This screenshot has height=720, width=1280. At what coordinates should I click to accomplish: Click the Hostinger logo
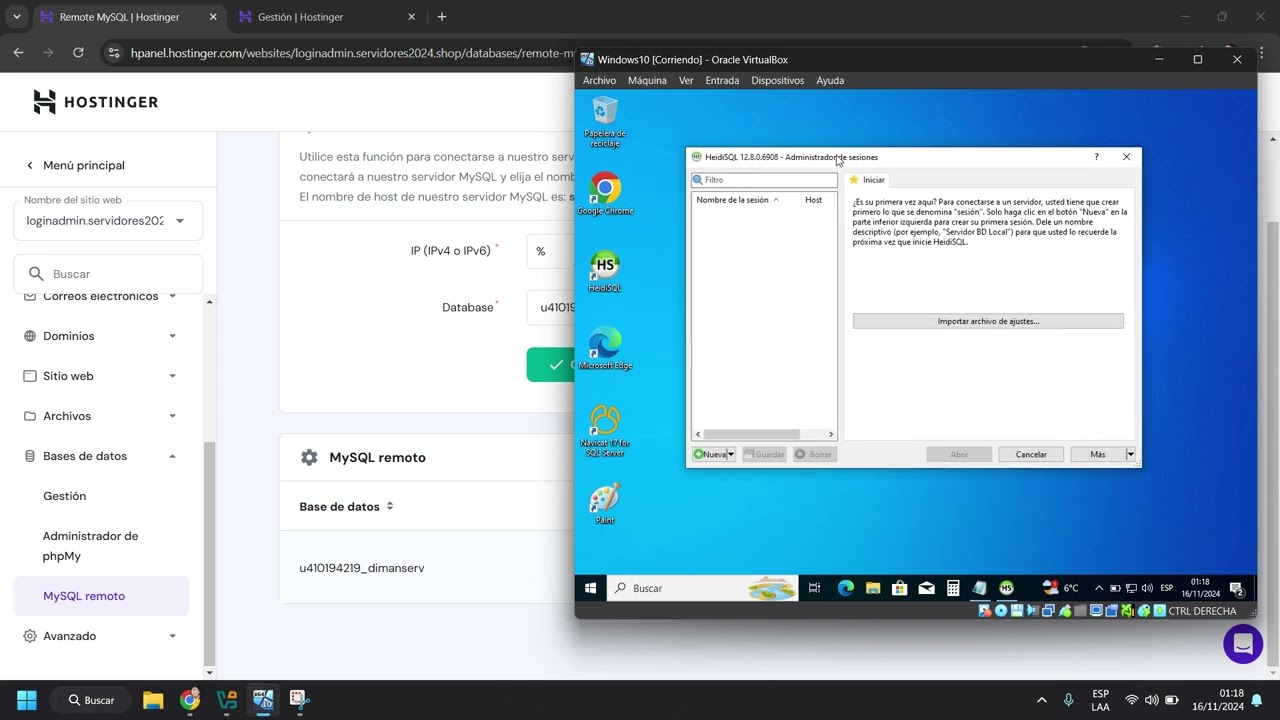[95, 102]
